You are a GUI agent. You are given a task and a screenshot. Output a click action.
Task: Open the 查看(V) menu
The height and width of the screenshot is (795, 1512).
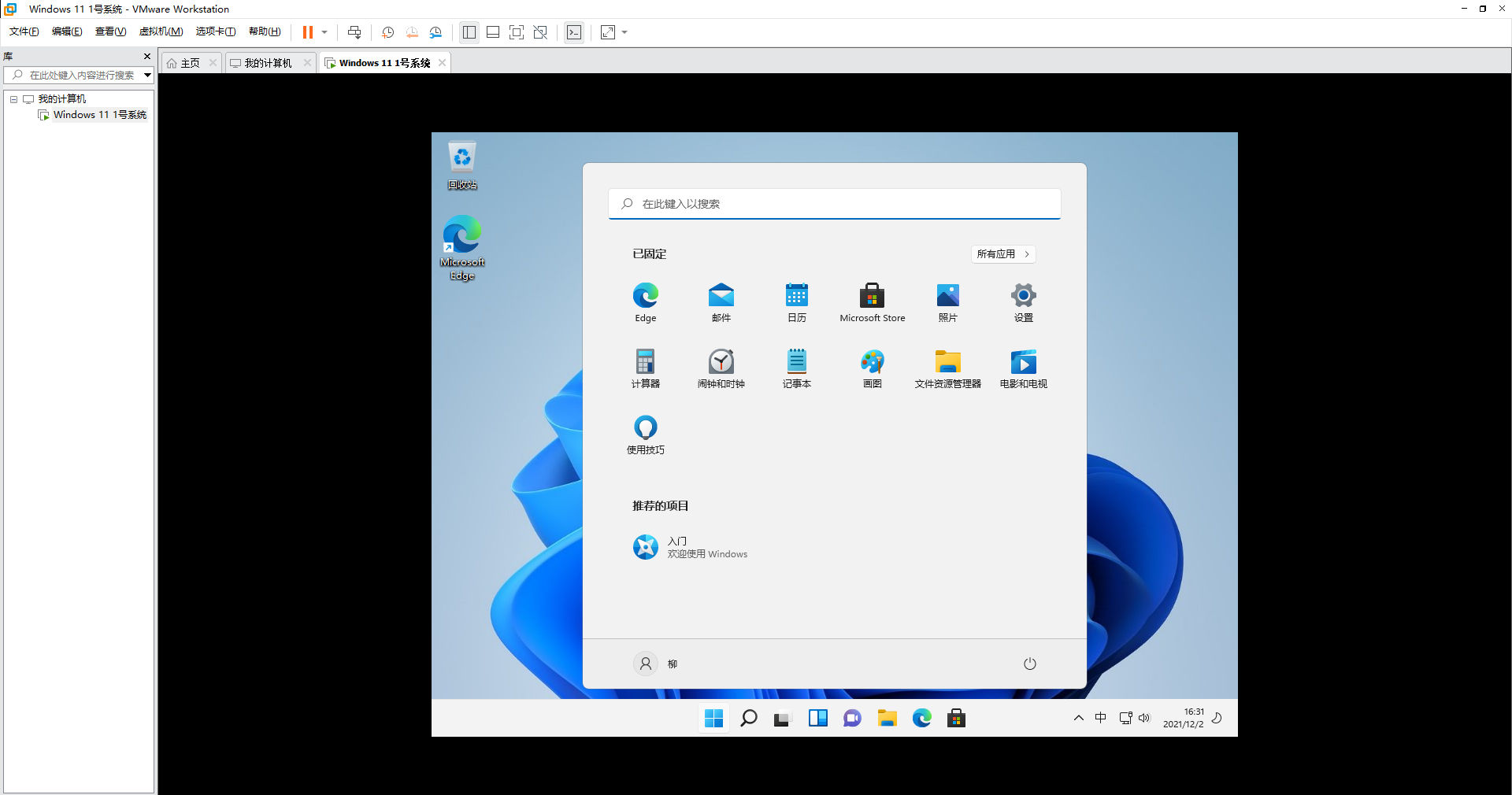click(110, 31)
